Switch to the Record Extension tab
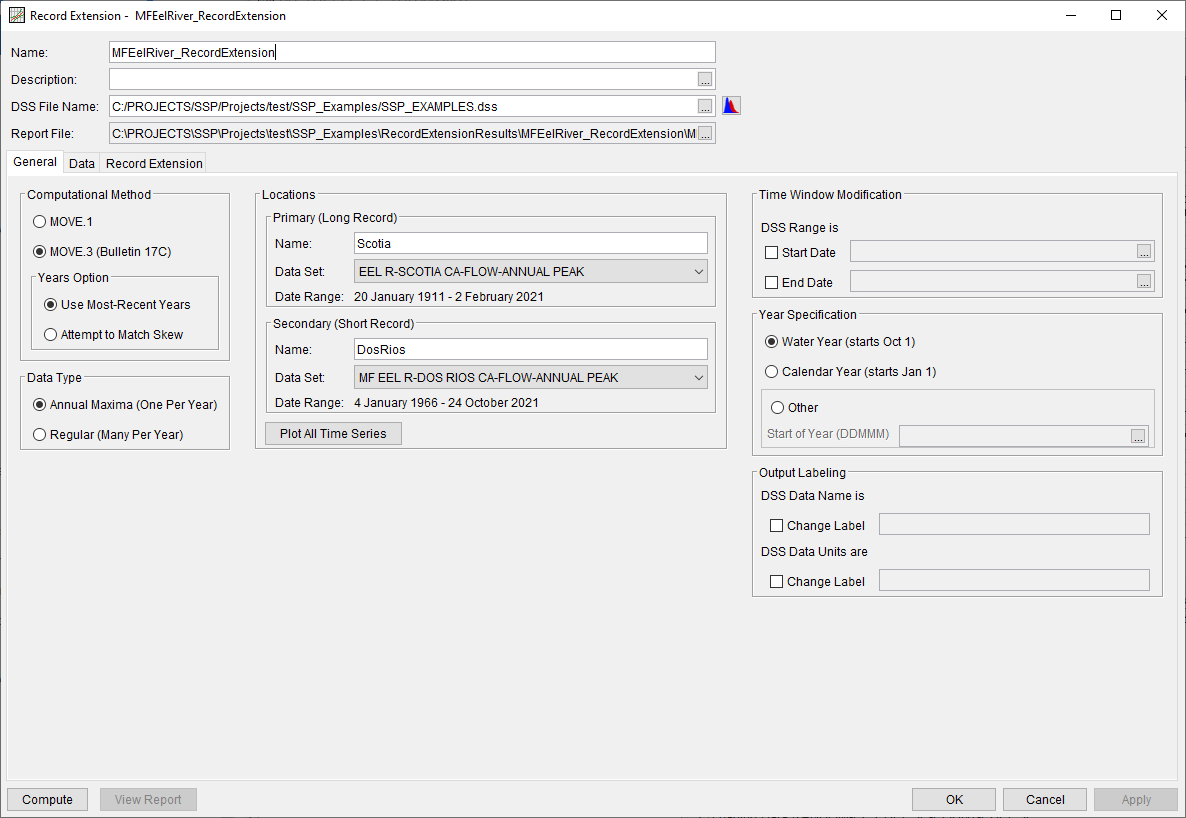This screenshot has height=818, width=1186. pyautogui.click(x=153, y=162)
